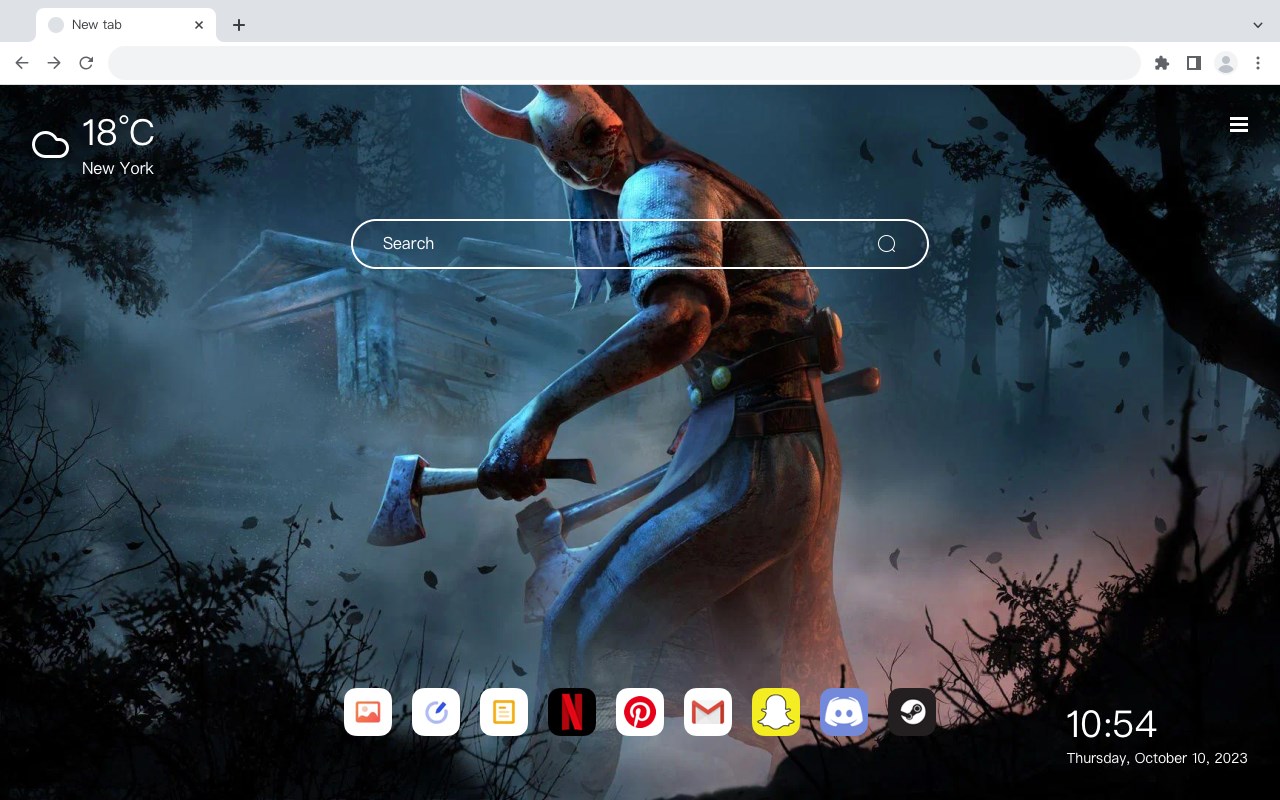Image resolution: width=1280 pixels, height=800 pixels.
Task: Launch the Netflix shortcut
Action: (x=572, y=712)
